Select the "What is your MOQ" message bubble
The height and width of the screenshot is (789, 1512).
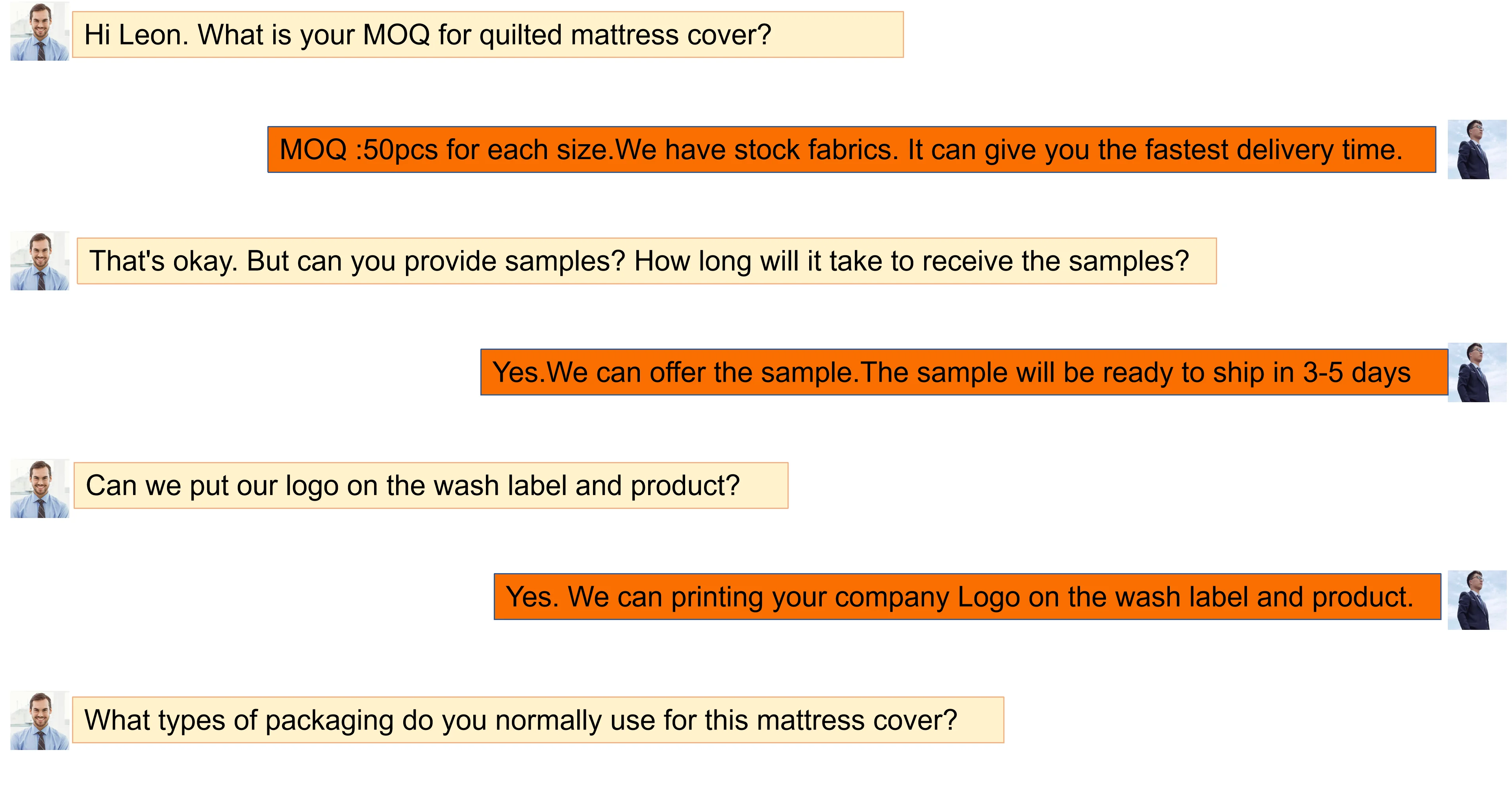pos(487,35)
